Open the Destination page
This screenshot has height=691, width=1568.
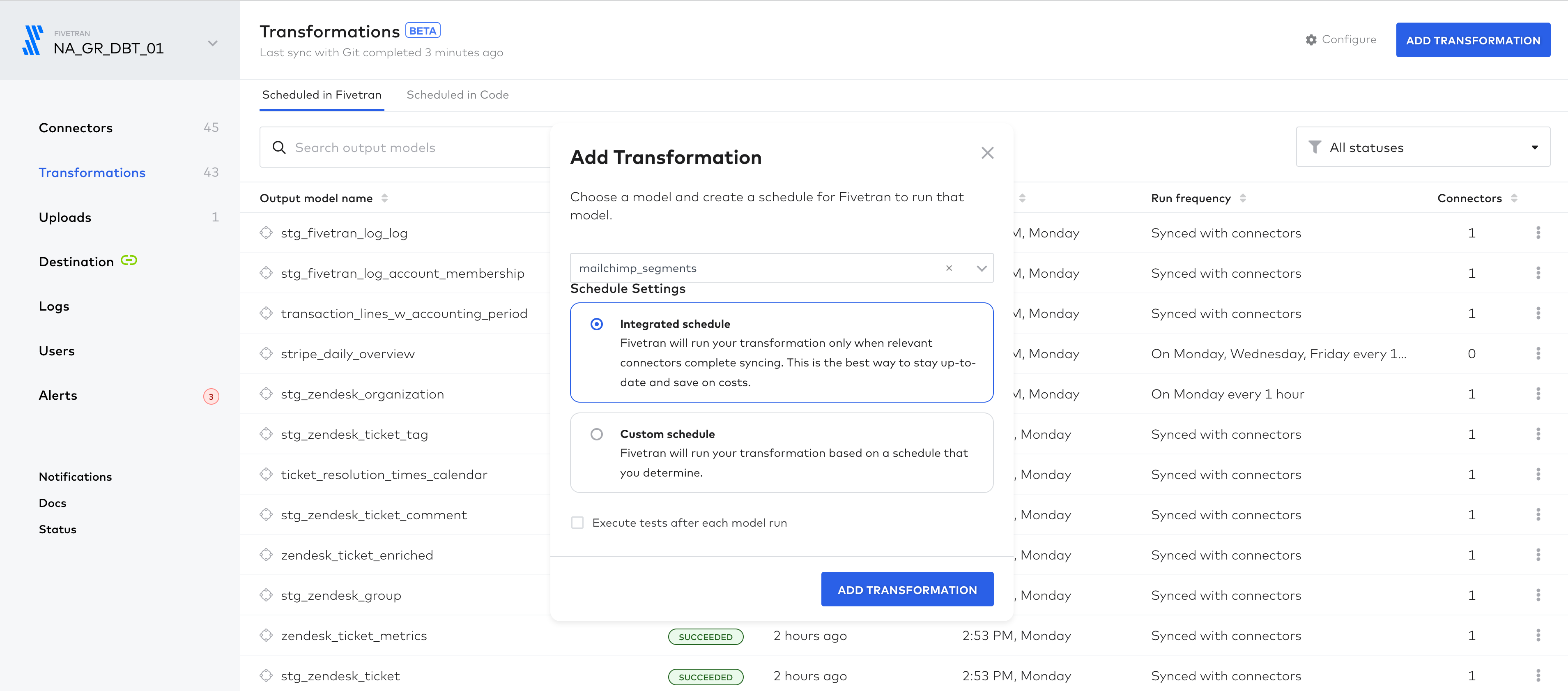tap(76, 262)
